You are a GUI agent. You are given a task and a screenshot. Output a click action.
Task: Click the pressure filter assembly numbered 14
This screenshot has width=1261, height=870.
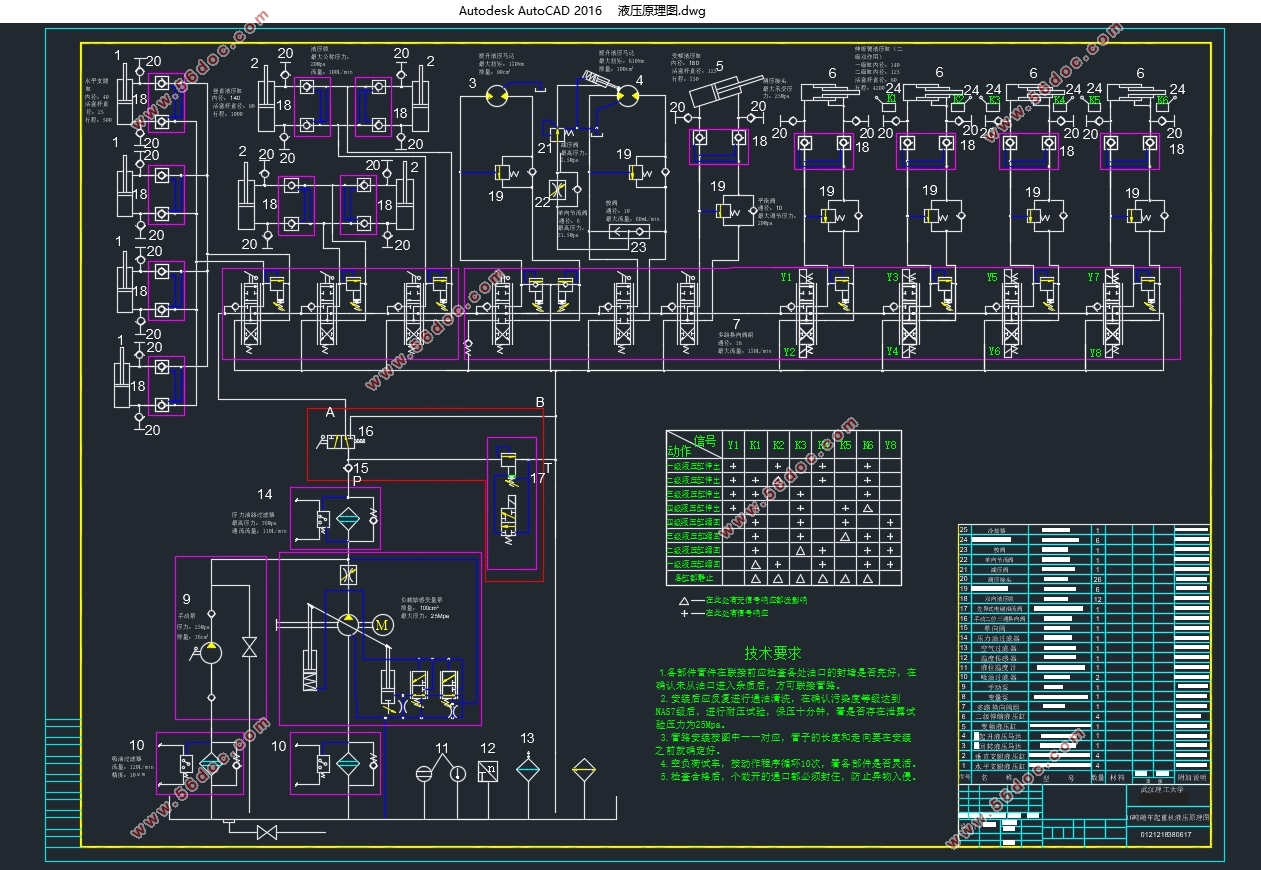coord(335,517)
